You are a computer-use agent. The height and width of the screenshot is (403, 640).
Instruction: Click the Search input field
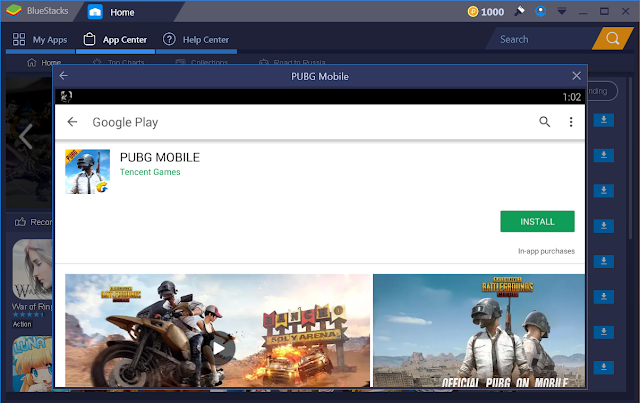tap(541, 39)
